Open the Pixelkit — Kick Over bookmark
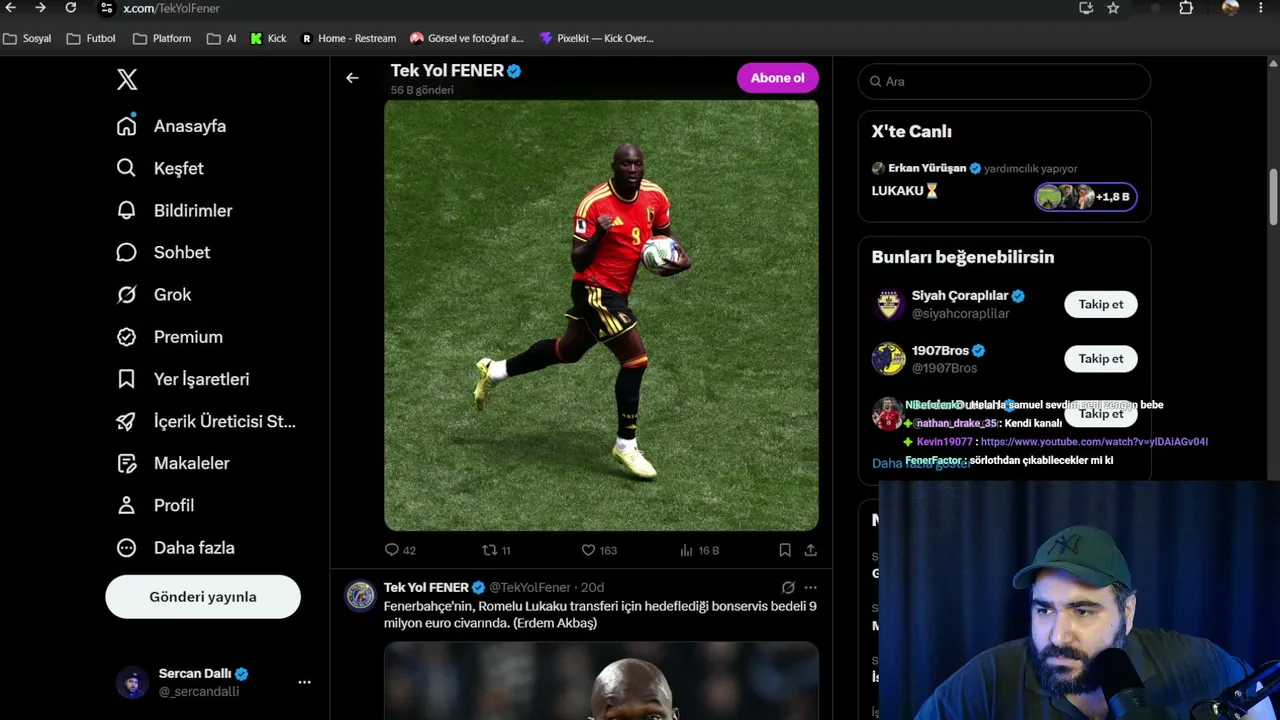Screen dimensions: 1280x720 point(596,39)
